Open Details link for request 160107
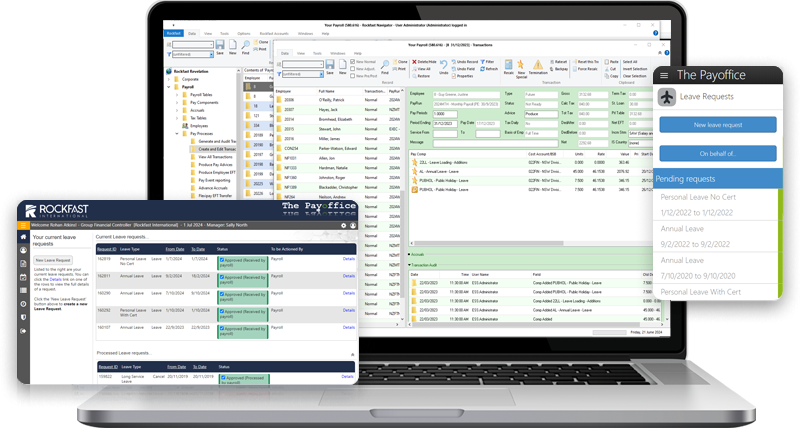The width and height of the screenshot is (800, 429). tap(348, 327)
